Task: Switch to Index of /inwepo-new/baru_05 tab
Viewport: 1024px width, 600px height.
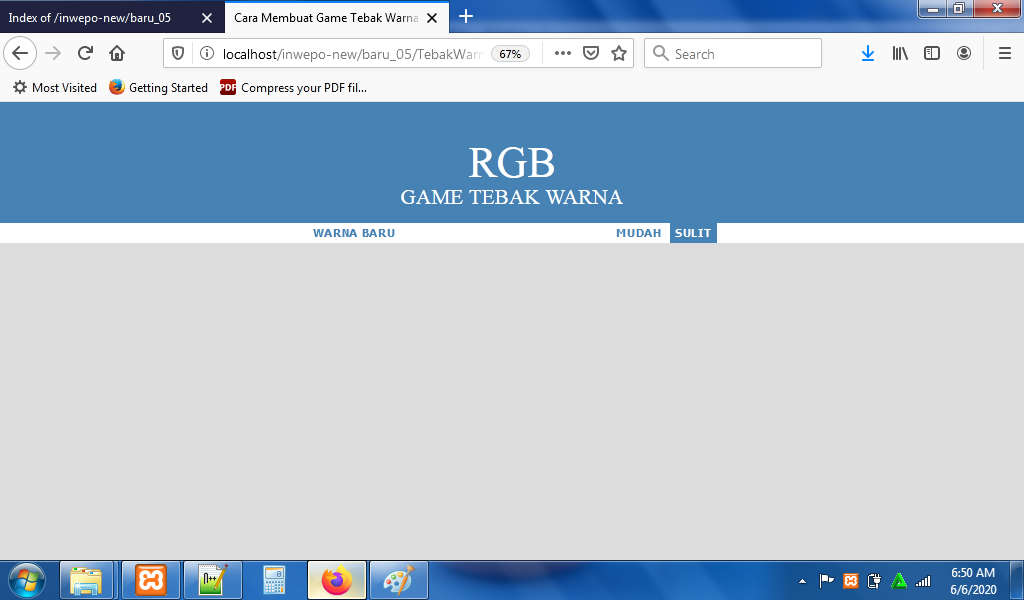Action: click(x=112, y=18)
